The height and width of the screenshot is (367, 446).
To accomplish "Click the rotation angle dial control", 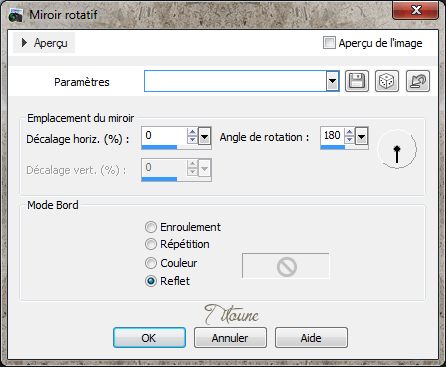I will (397, 149).
